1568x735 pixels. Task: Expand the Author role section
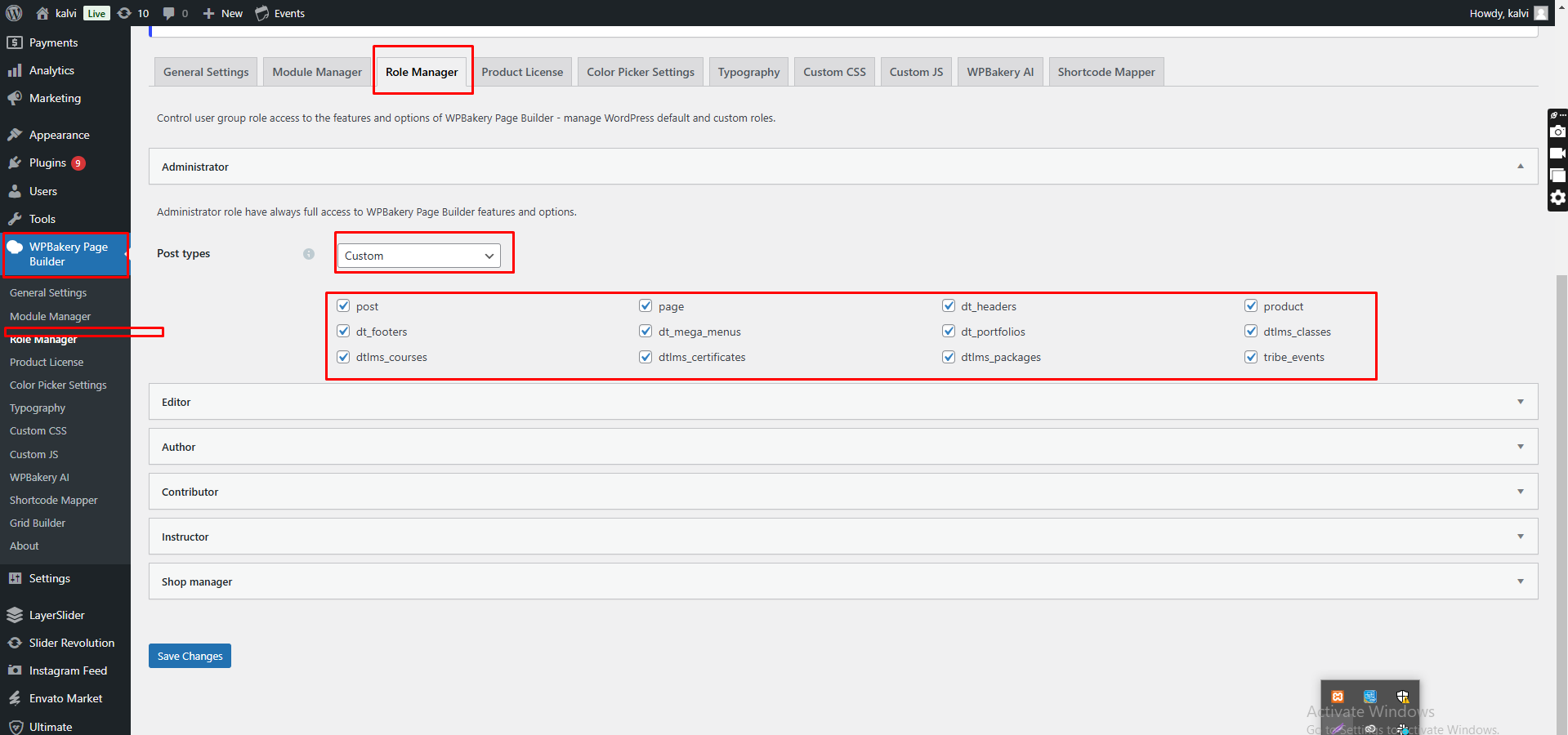[843, 447]
